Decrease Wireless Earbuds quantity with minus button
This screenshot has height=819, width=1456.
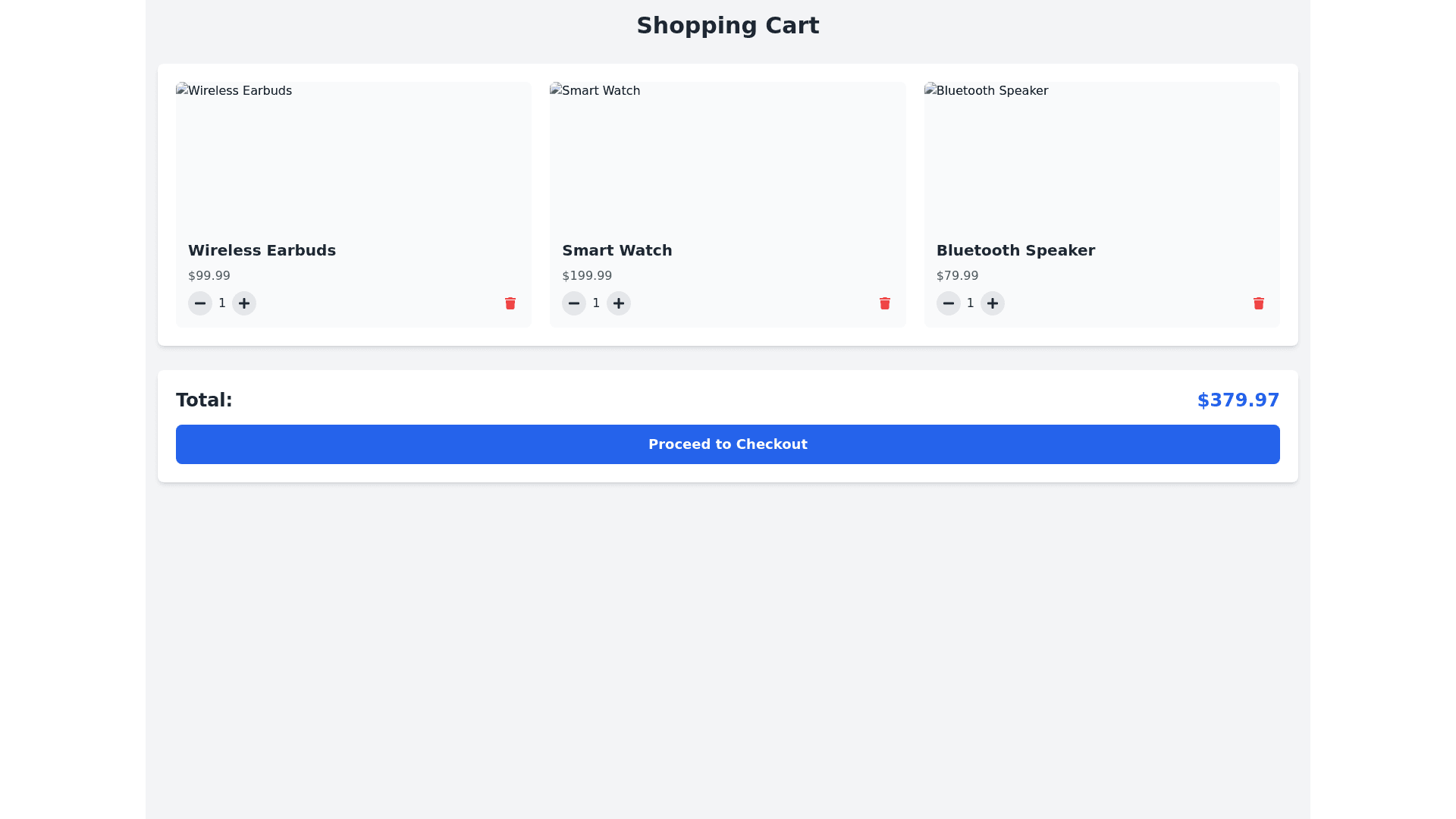pyautogui.click(x=200, y=303)
